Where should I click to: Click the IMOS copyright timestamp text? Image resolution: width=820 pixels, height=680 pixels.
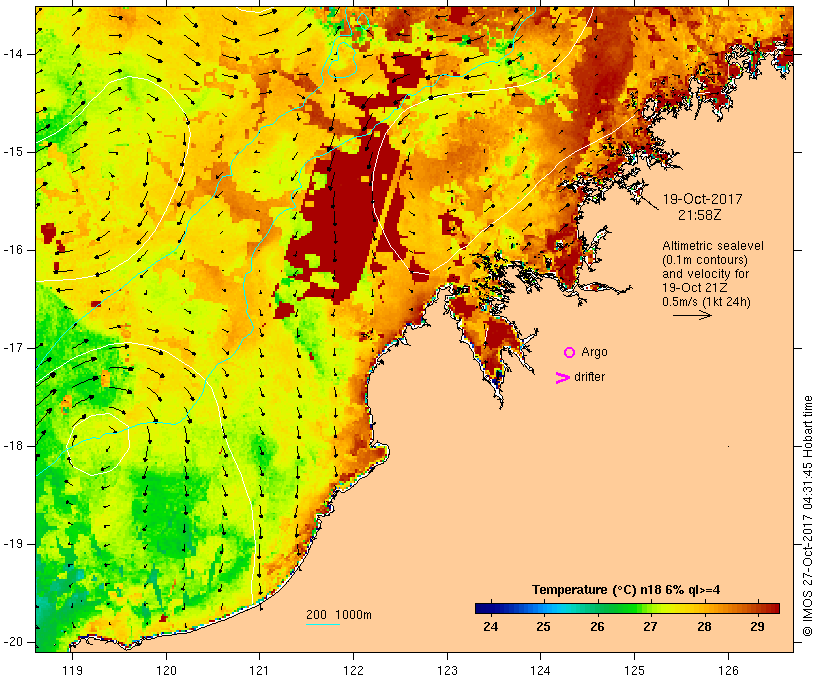(807, 516)
